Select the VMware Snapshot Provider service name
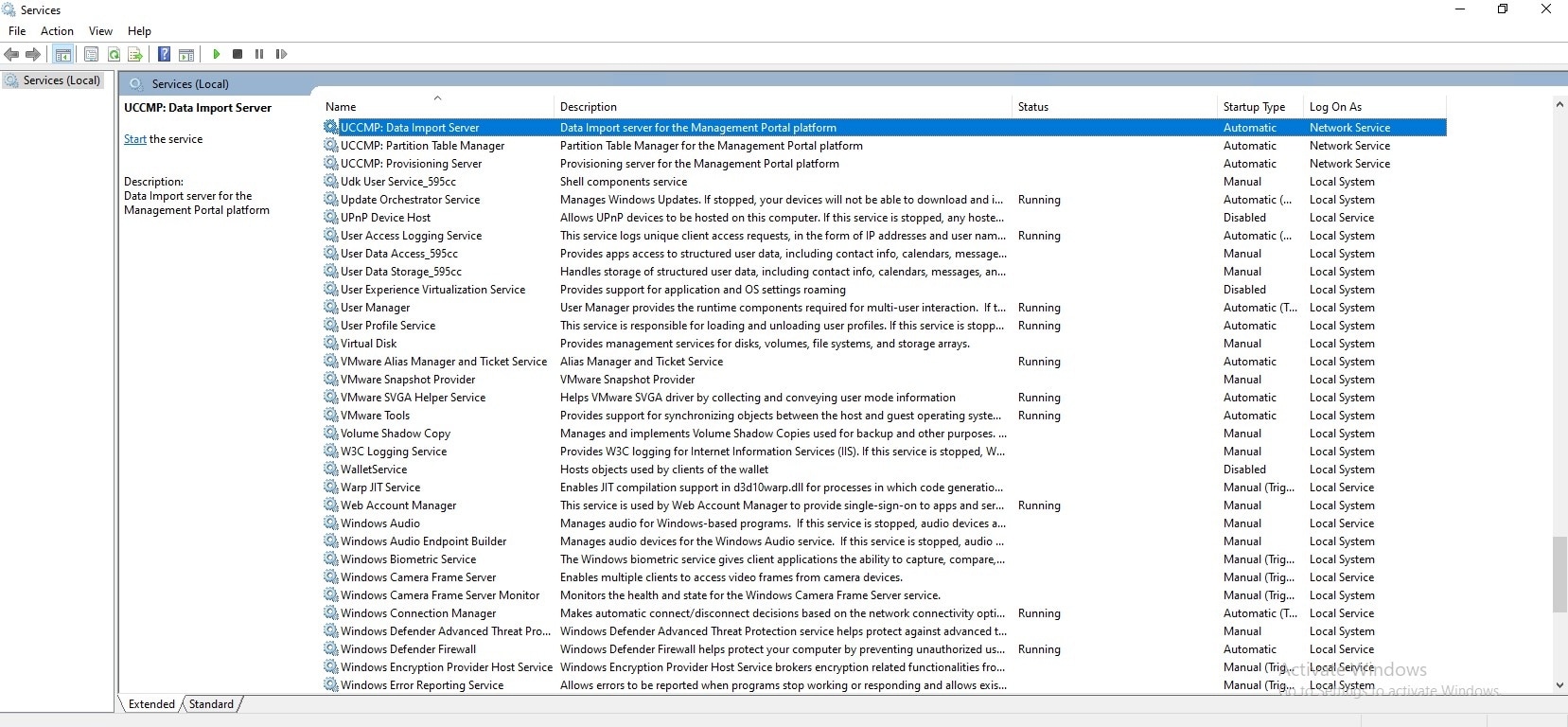 408,380
